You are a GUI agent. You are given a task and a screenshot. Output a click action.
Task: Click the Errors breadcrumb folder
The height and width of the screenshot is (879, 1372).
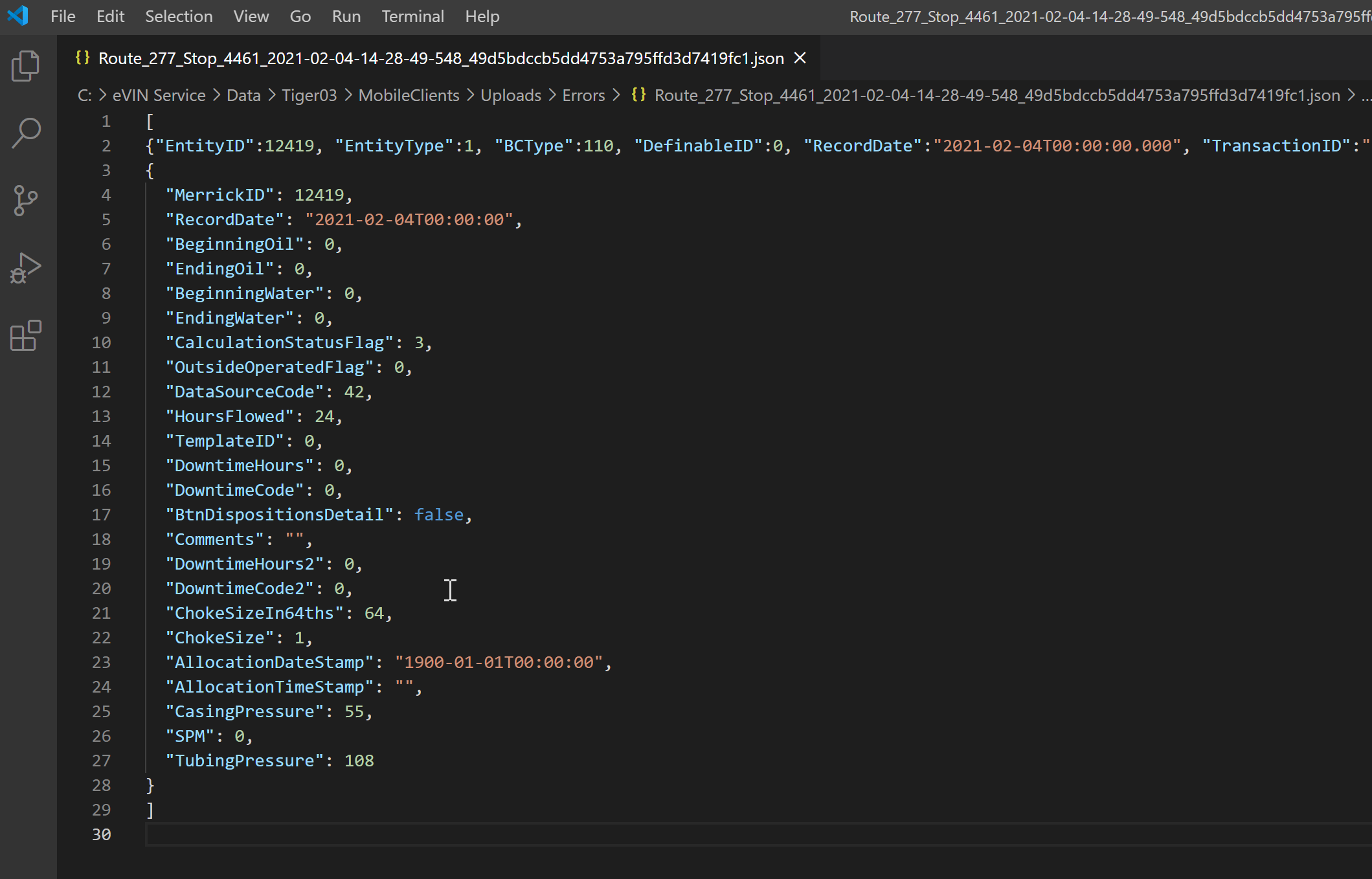point(583,95)
